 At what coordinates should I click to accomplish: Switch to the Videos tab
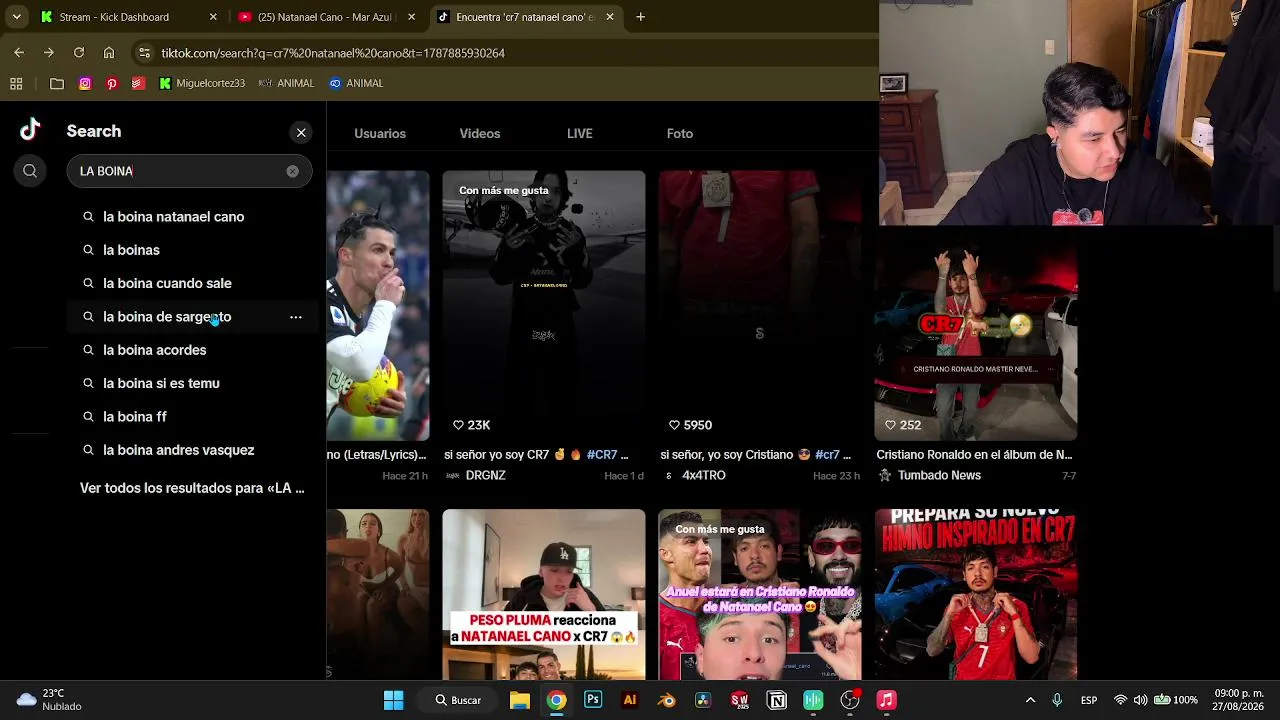(x=480, y=133)
